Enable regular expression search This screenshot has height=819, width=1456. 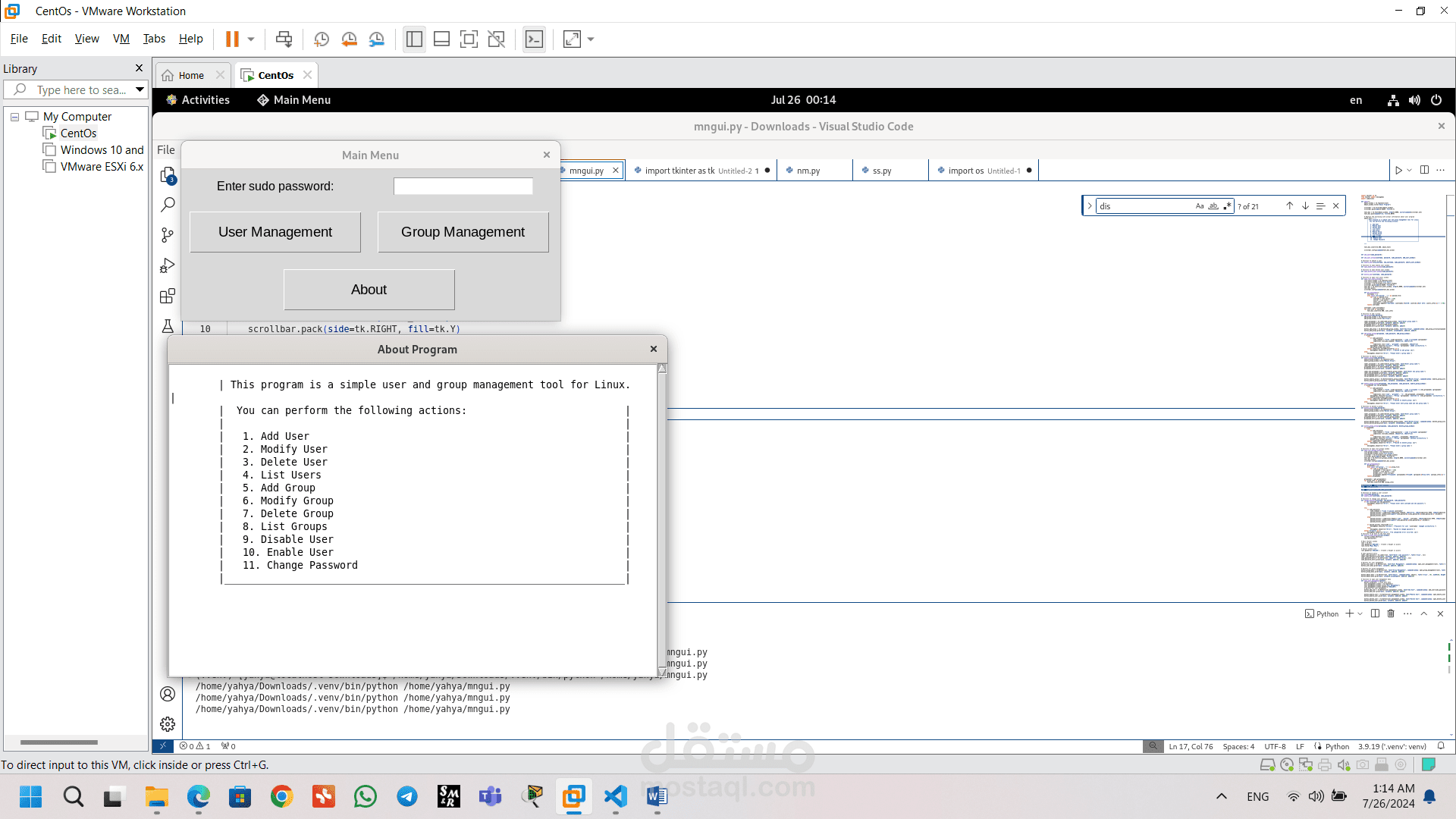coord(1228,206)
